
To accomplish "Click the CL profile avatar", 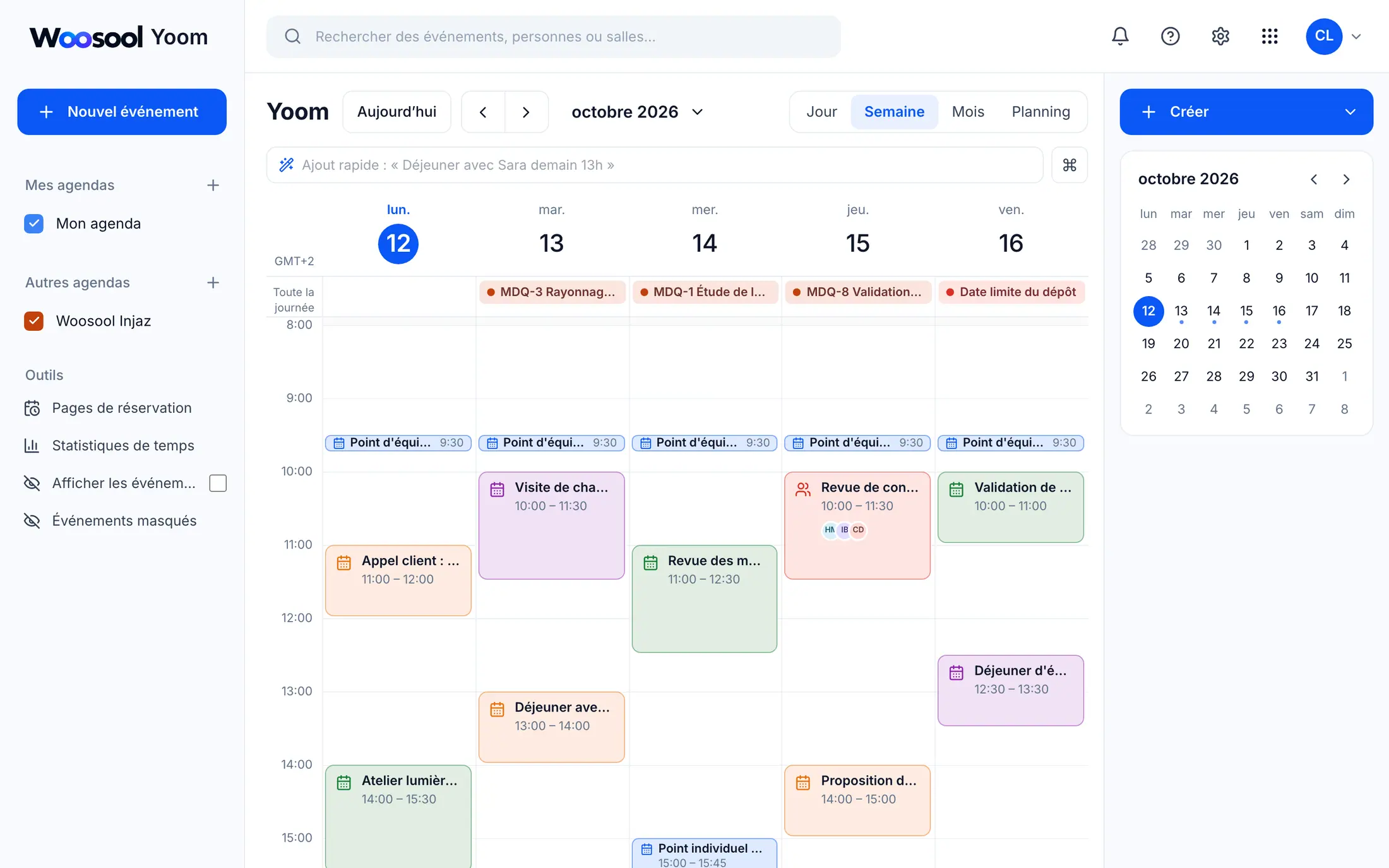I will 1324,37.
